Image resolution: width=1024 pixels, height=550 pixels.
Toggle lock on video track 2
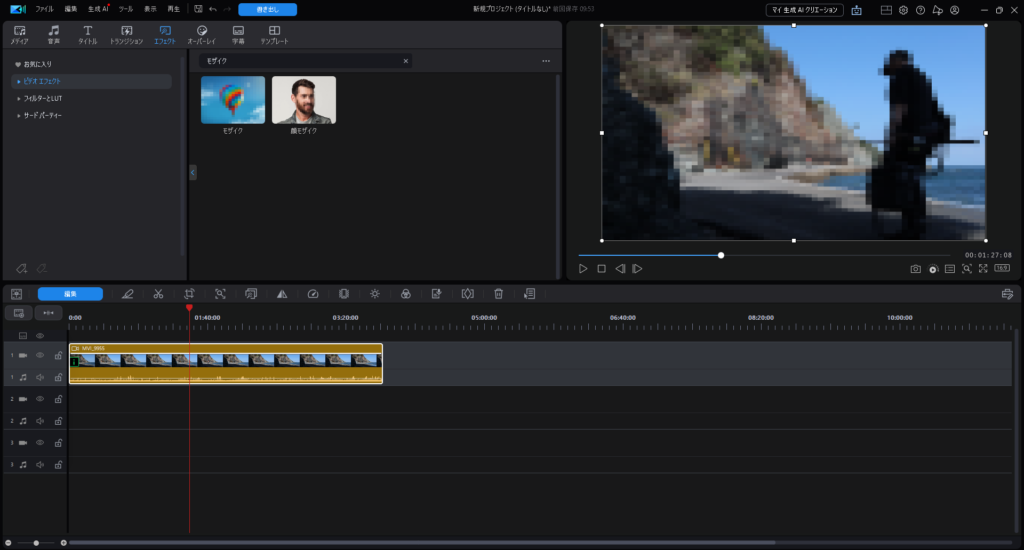(x=58, y=399)
